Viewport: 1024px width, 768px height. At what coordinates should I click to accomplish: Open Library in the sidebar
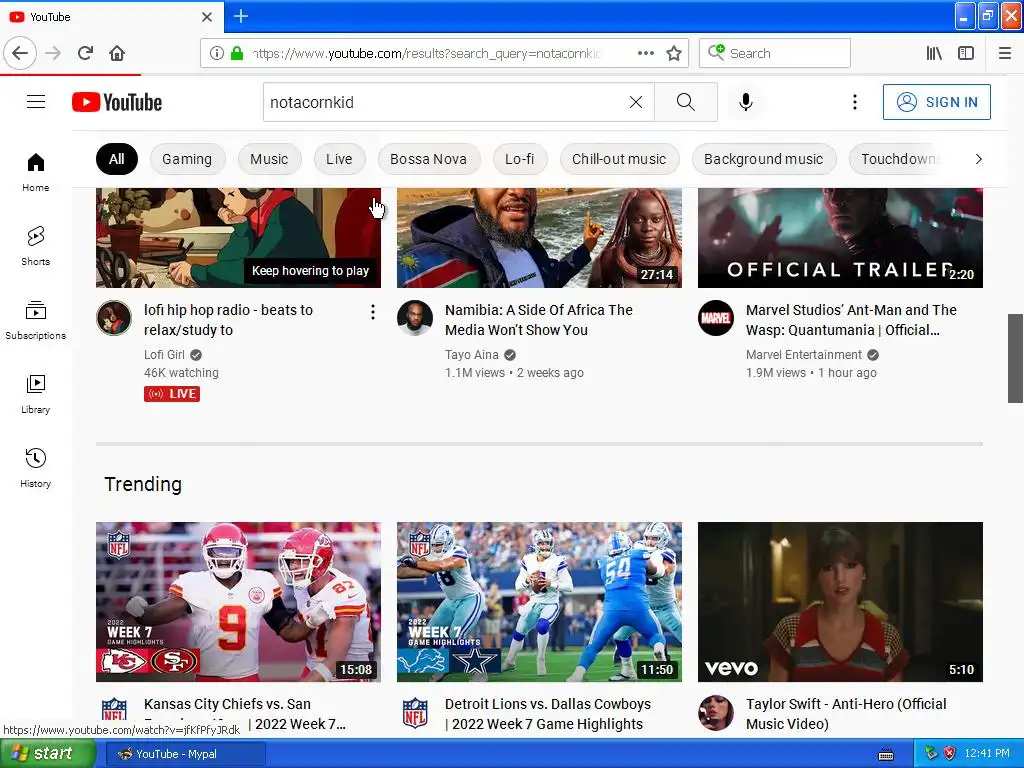point(36,394)
